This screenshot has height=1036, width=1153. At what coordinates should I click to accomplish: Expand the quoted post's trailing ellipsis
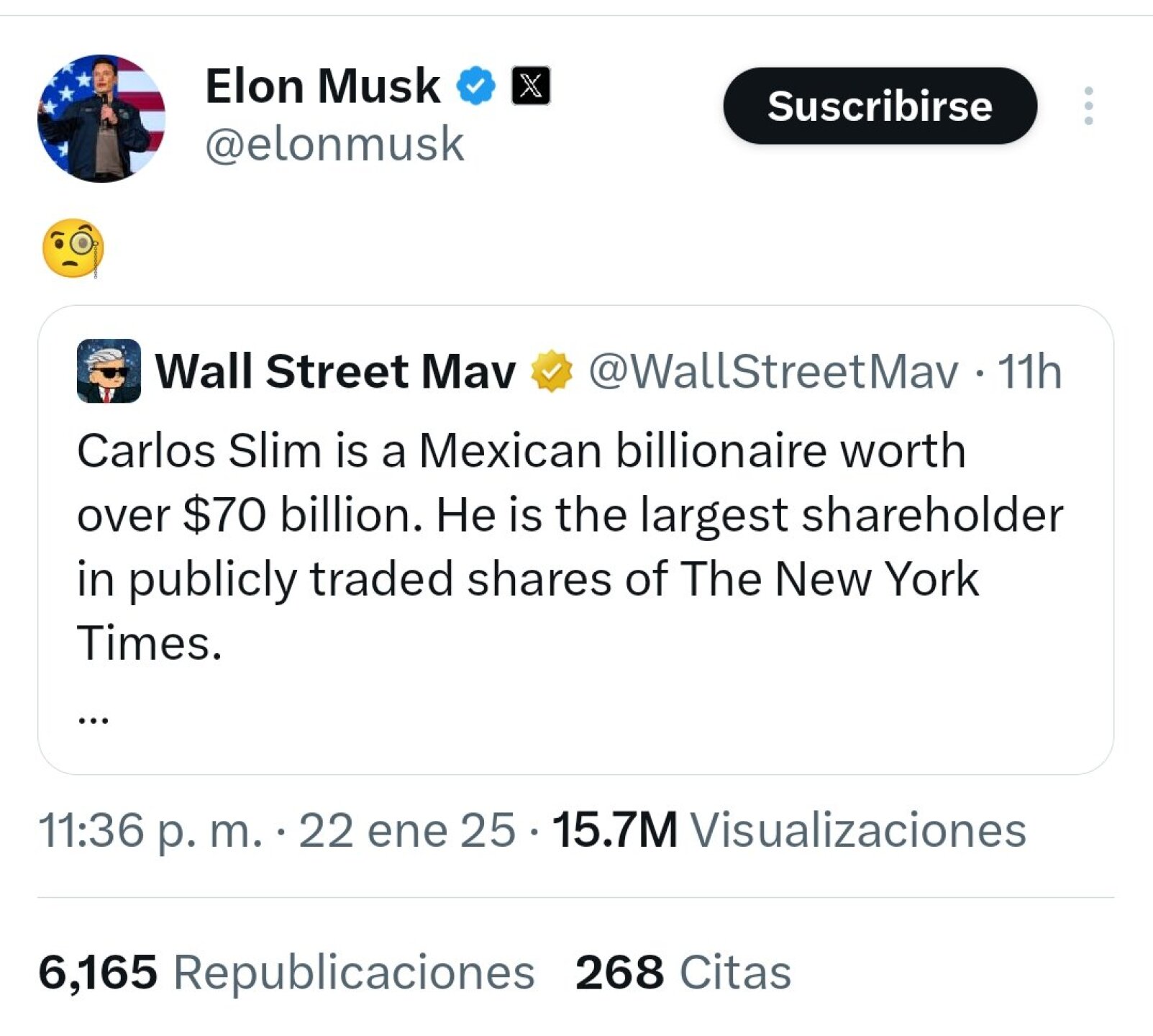93,719
